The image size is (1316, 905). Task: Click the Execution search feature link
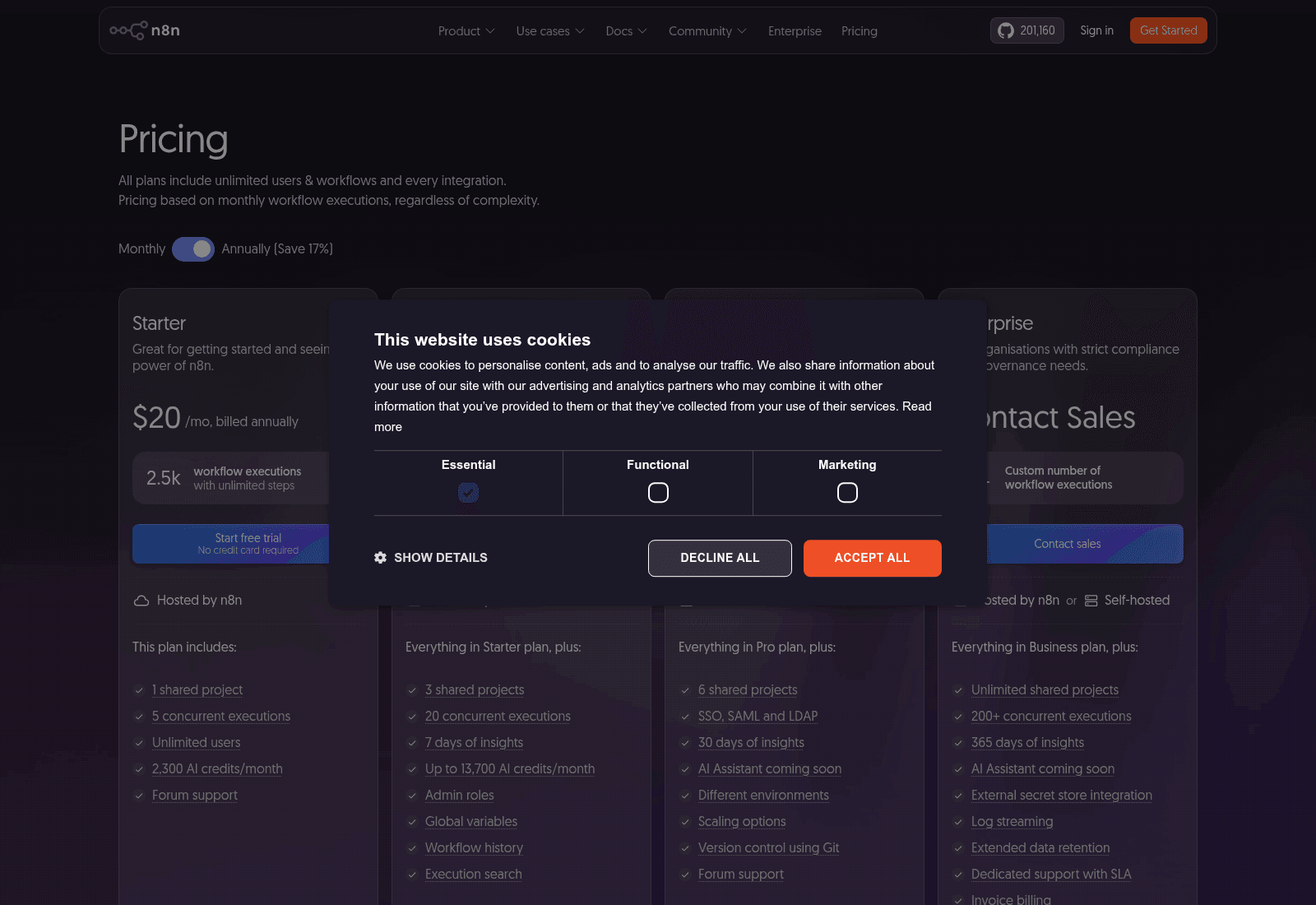click(474, 875)
